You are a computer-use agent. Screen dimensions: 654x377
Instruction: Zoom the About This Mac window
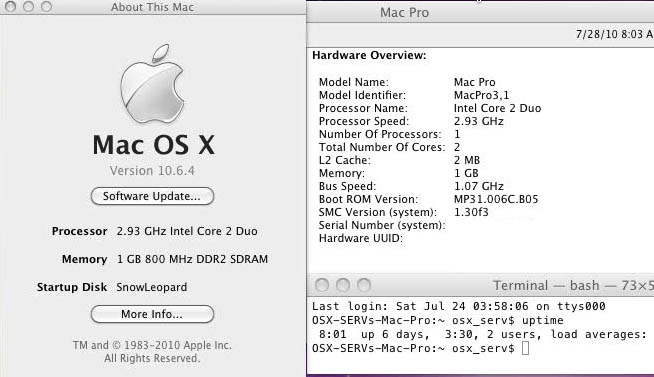tap(46, 7)
